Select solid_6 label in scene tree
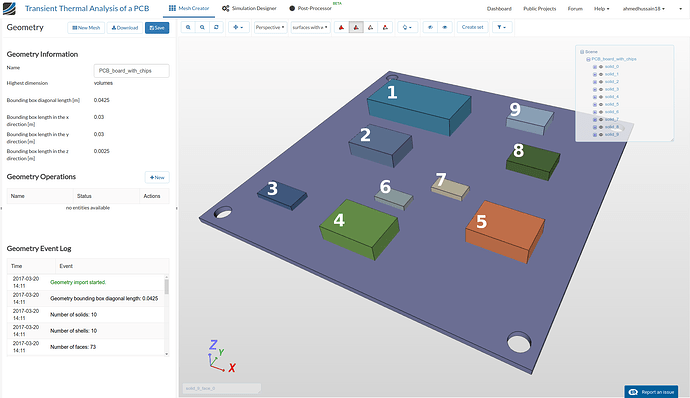 612,112
